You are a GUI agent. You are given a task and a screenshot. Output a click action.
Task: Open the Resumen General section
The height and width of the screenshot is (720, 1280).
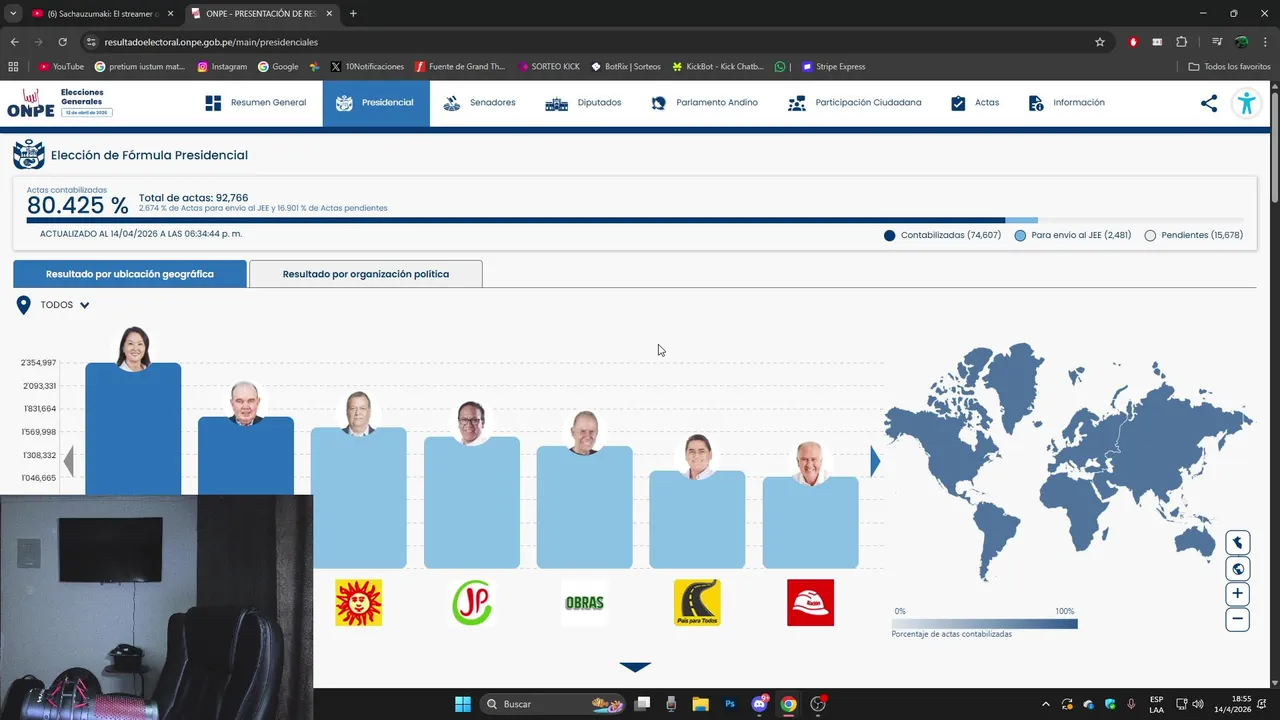point(255,103)
